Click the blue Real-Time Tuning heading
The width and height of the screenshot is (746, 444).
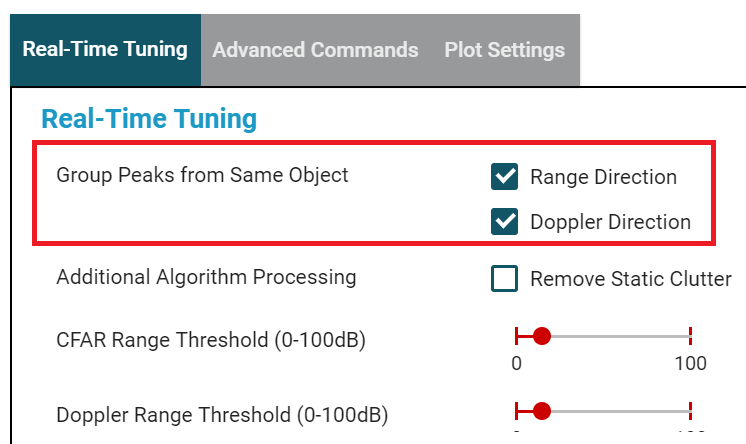[149, 118]
